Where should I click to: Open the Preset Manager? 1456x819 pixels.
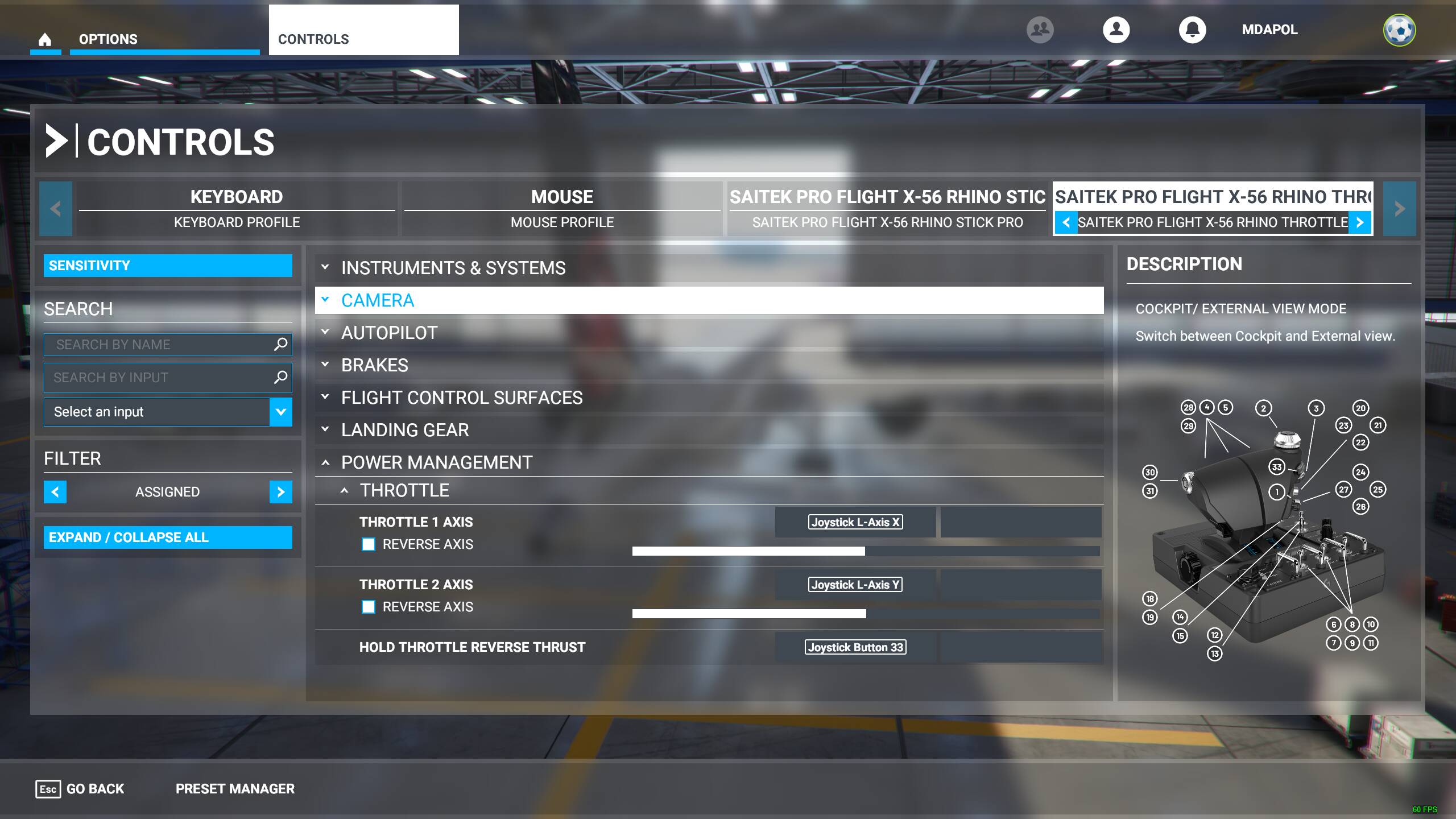(x=235, y=789)
